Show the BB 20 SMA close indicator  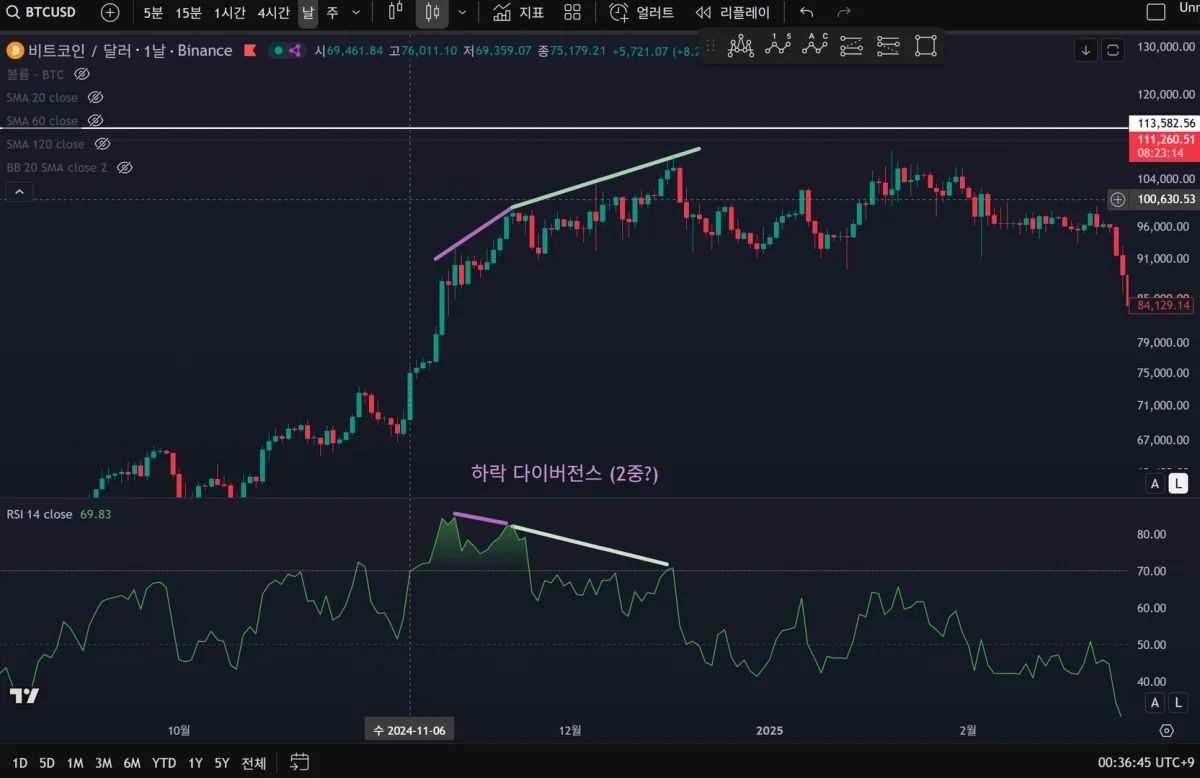(x=125, y=168)
